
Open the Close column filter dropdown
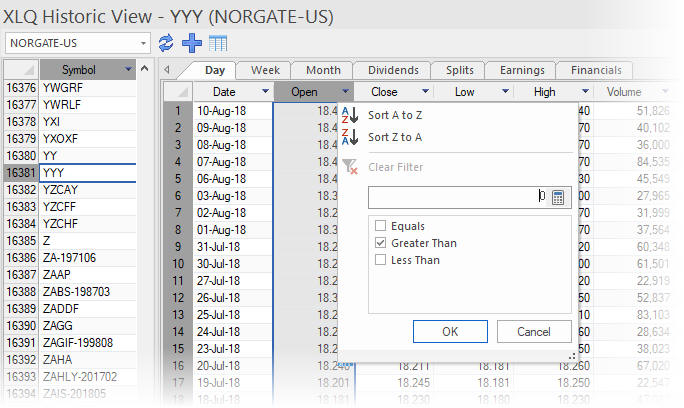pos(425,91)
